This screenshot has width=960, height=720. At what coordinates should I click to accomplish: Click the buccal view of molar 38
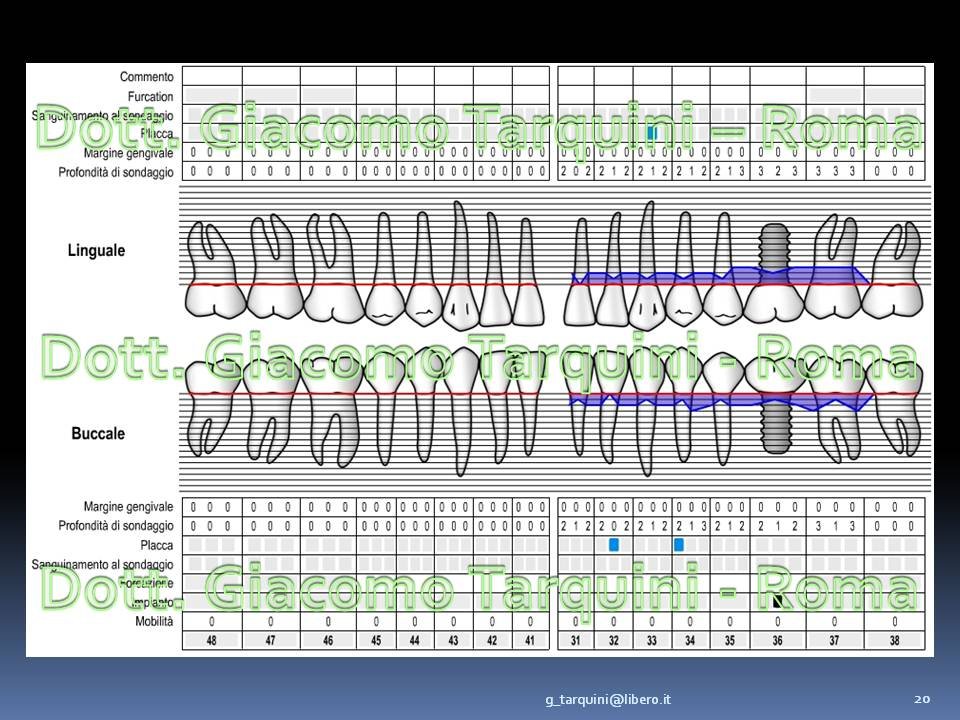tap(895, 408)
